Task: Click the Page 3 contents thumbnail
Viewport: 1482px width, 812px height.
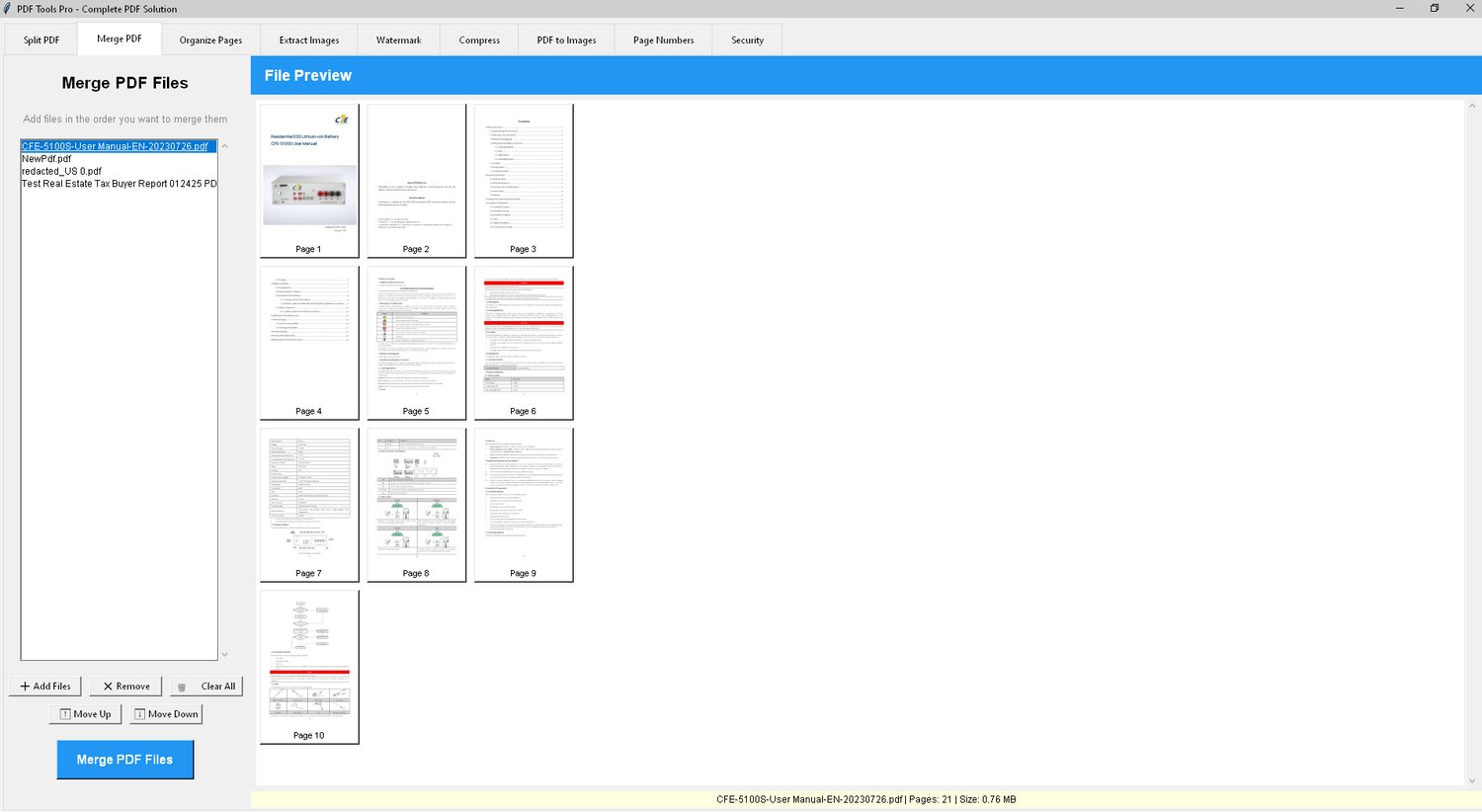Action: coord(524,181)
